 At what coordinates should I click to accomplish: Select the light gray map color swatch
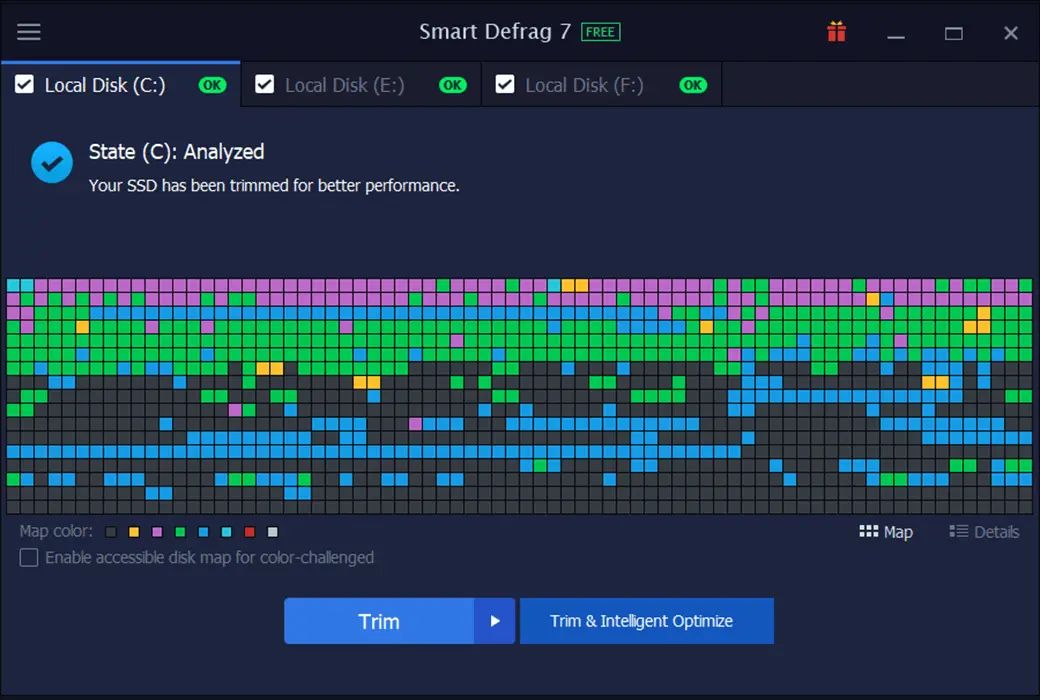tap(273, 532)
